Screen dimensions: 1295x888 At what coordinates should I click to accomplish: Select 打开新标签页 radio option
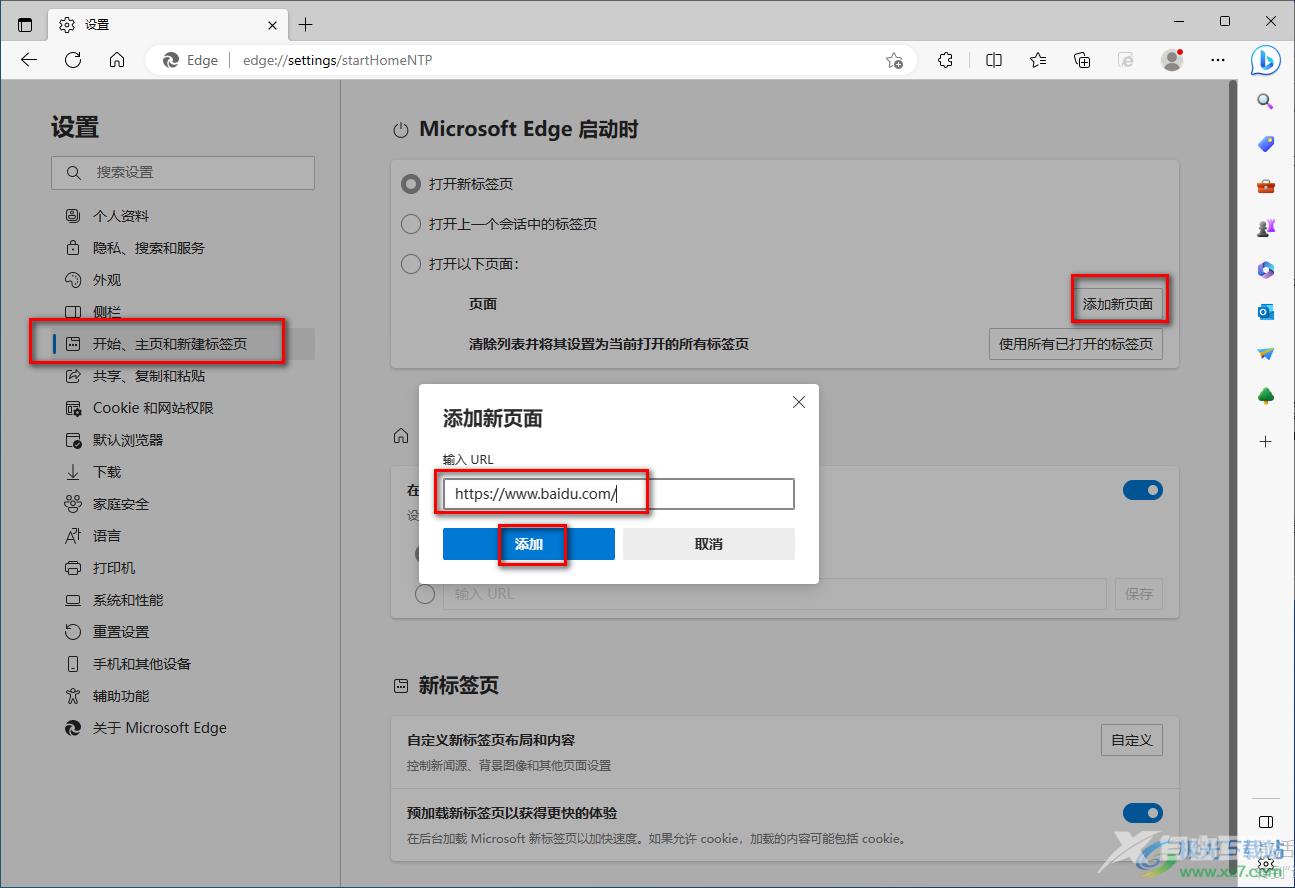coord(410,184)
